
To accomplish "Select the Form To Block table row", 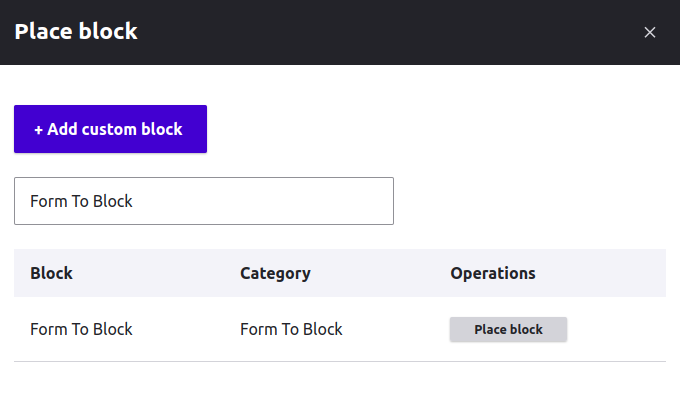I will [340, 329].
